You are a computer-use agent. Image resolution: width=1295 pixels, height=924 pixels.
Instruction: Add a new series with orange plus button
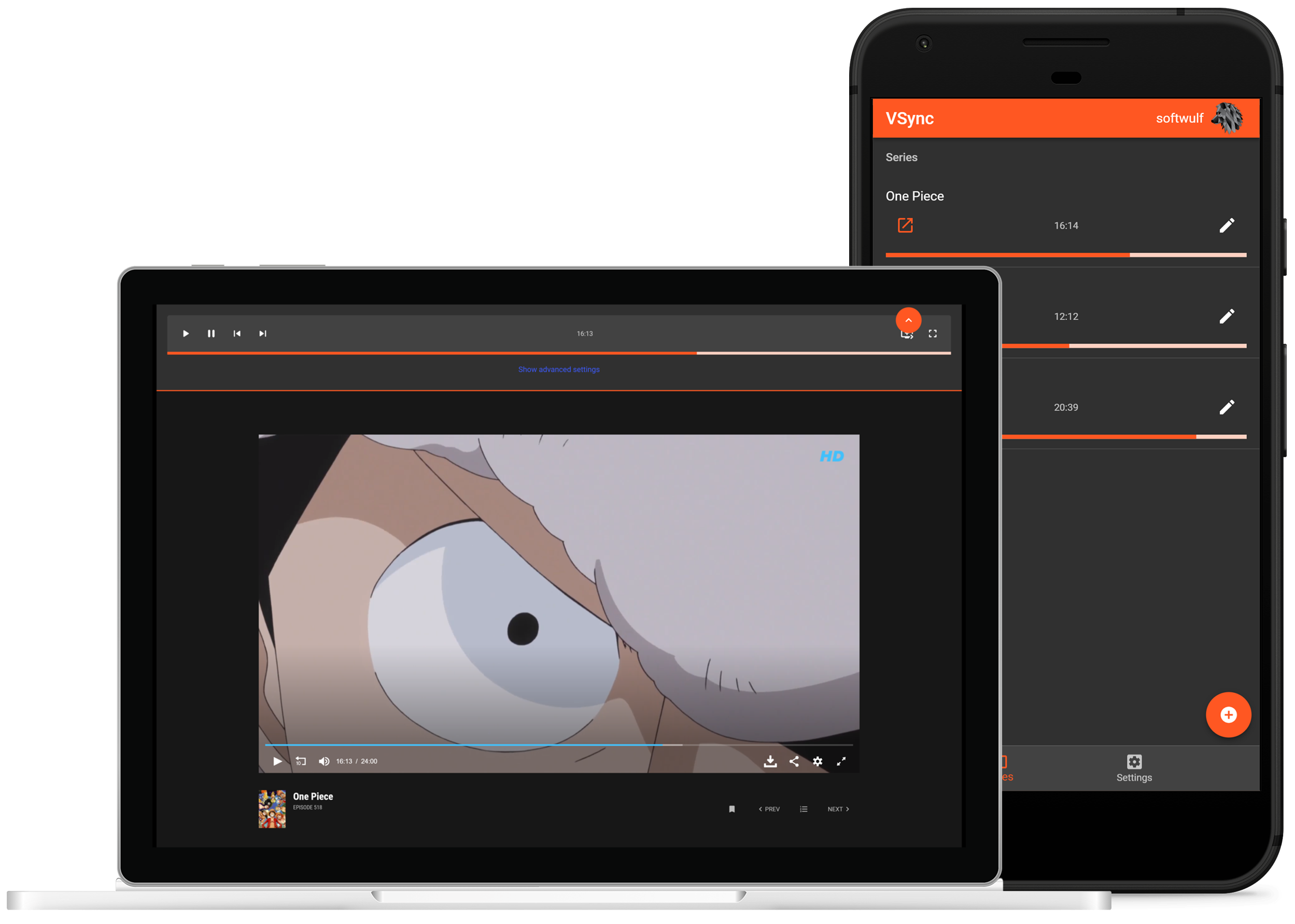(1229, 715)
